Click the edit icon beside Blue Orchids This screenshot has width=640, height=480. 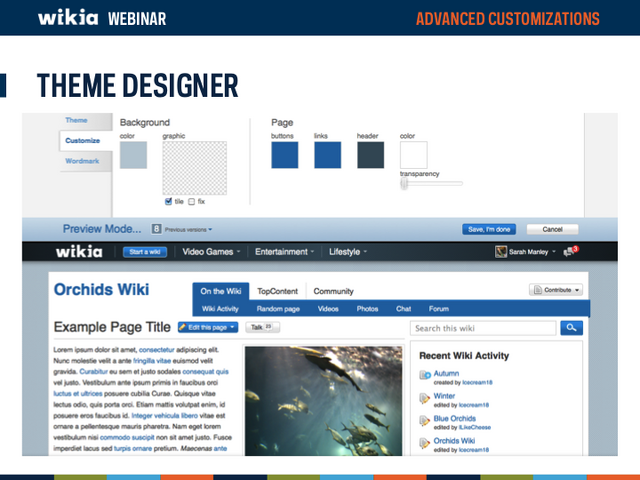[x=424, y=420]
